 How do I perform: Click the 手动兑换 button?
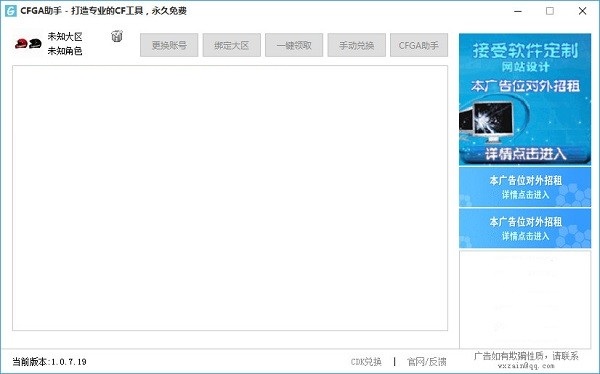click(356, 45)
